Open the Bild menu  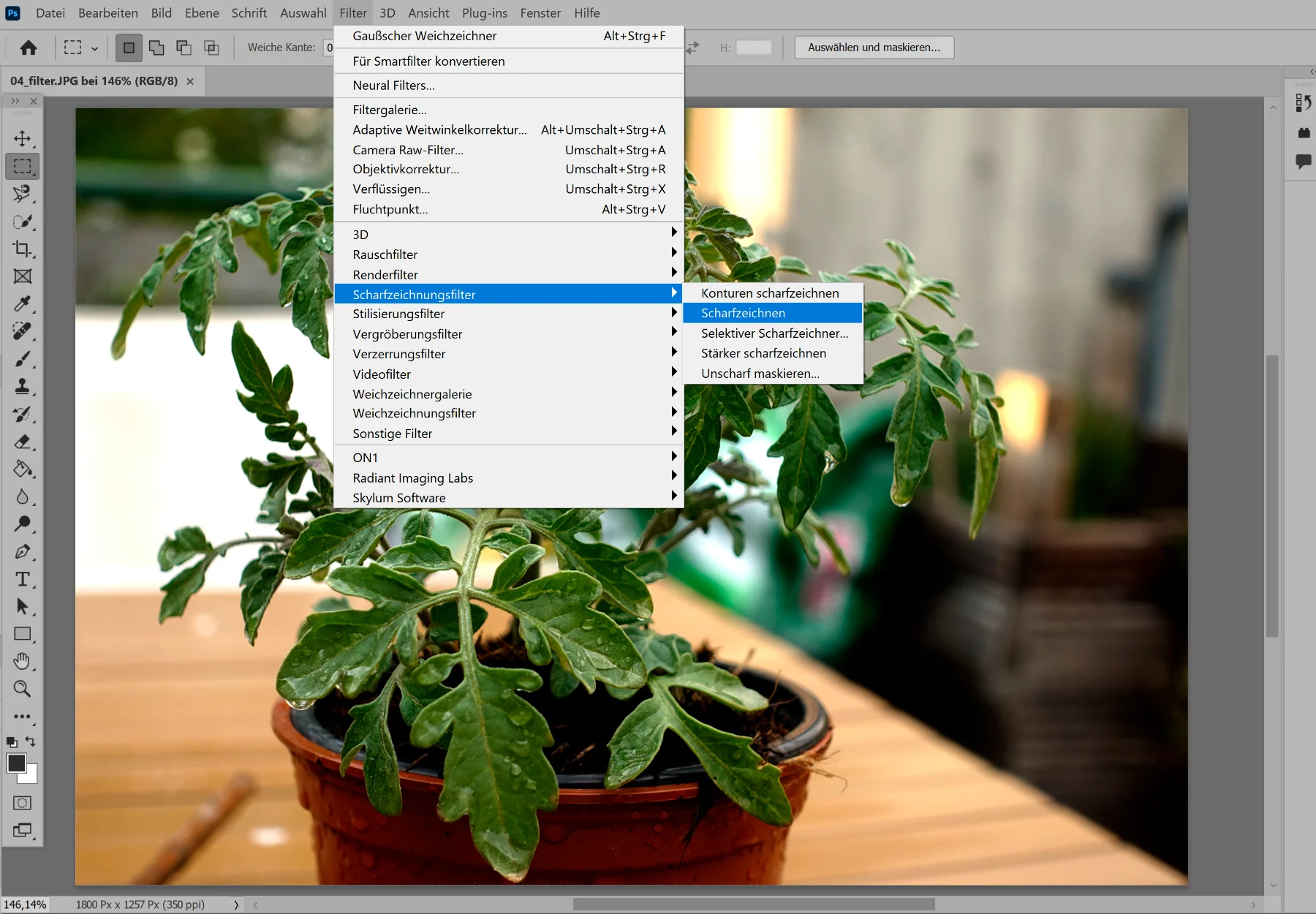click(x=162, y=13)
